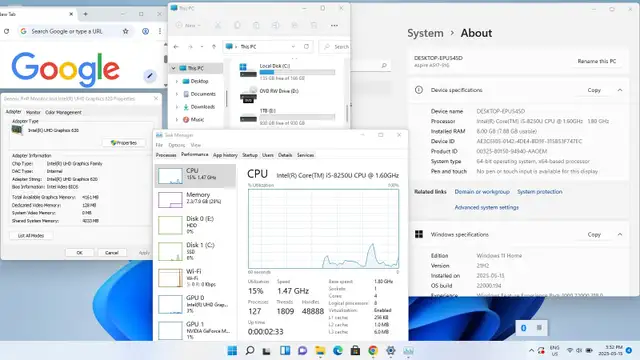Collapse Windows specifications section chevron

620,234
